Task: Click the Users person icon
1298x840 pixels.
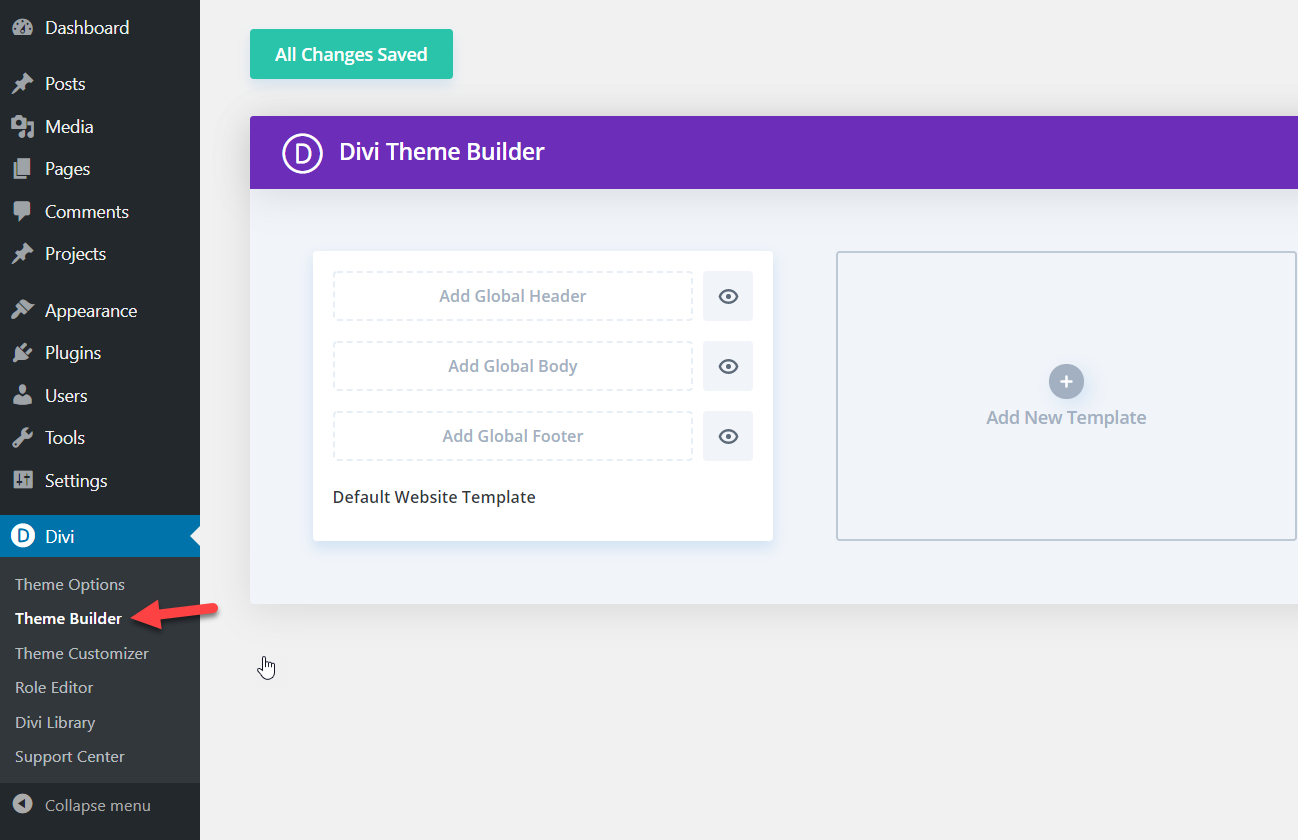Action: [x=22, y=396]
